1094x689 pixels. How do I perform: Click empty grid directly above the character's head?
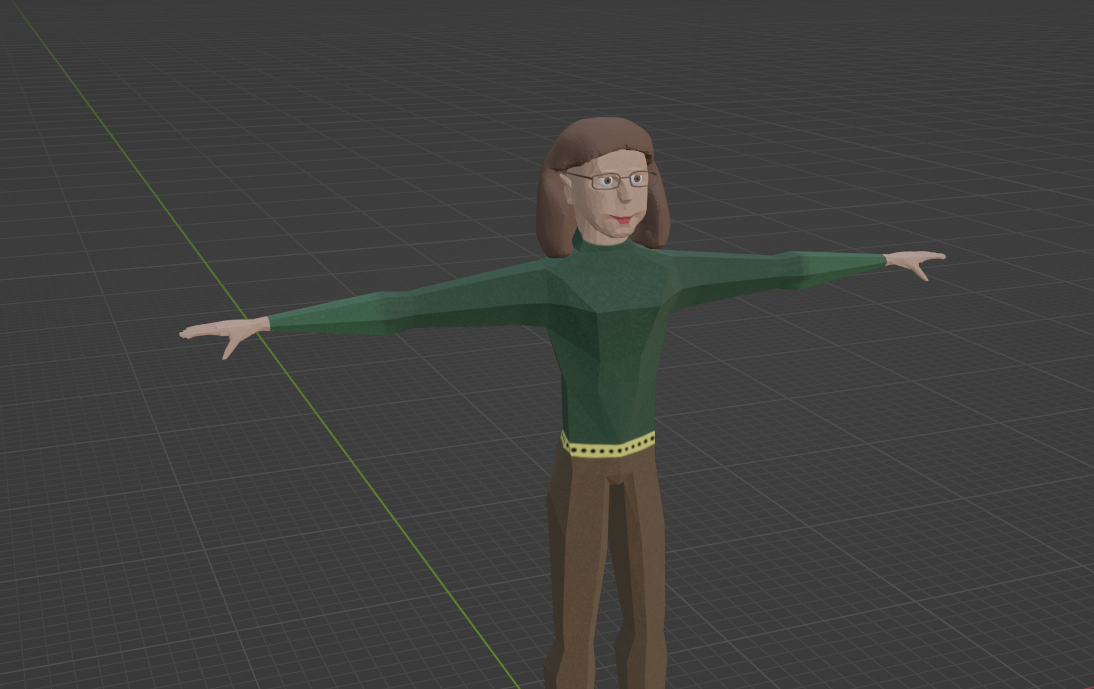[x=598, y=60]
